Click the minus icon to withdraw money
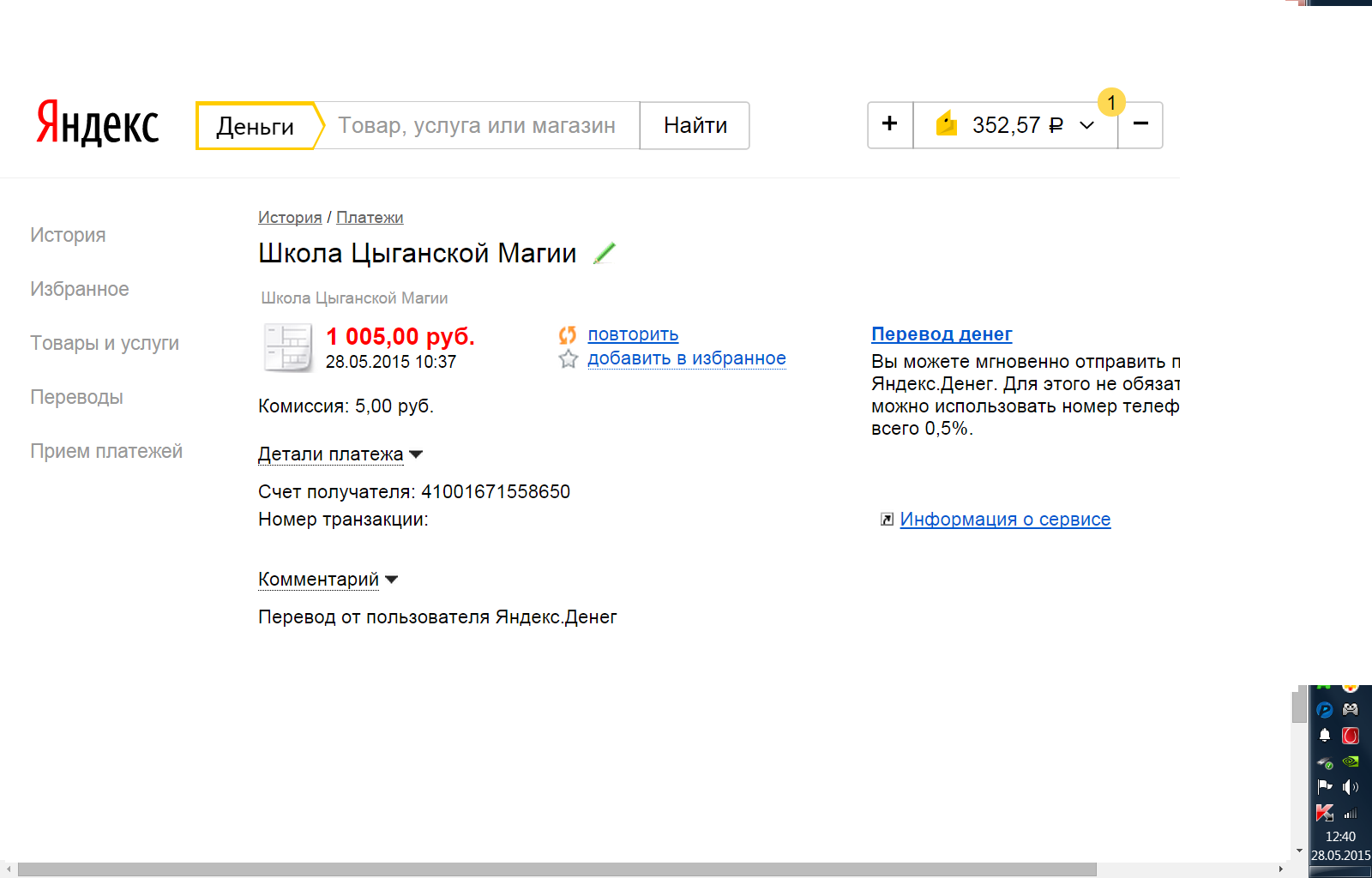 1140,124
